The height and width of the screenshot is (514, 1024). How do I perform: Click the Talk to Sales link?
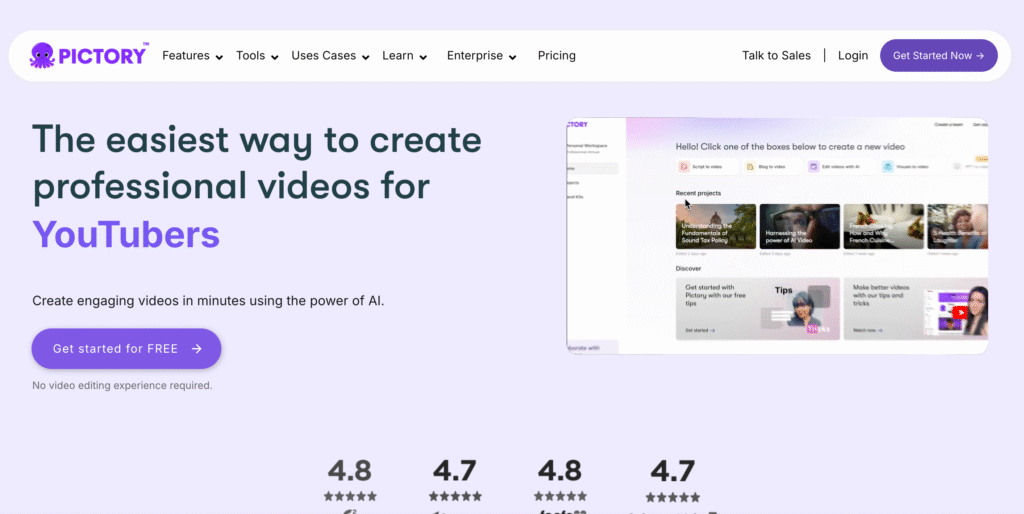tap(776, 56)
